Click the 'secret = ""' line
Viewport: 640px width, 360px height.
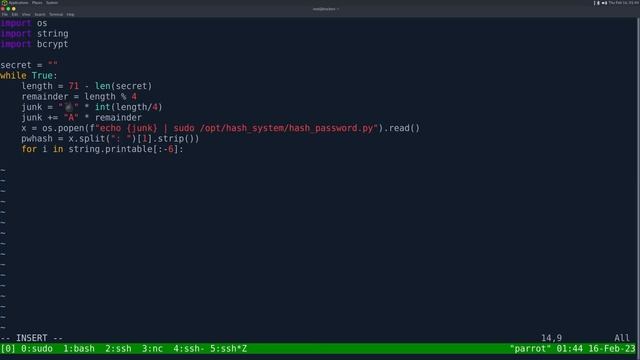pyautogui.click(x=29, y=65)
